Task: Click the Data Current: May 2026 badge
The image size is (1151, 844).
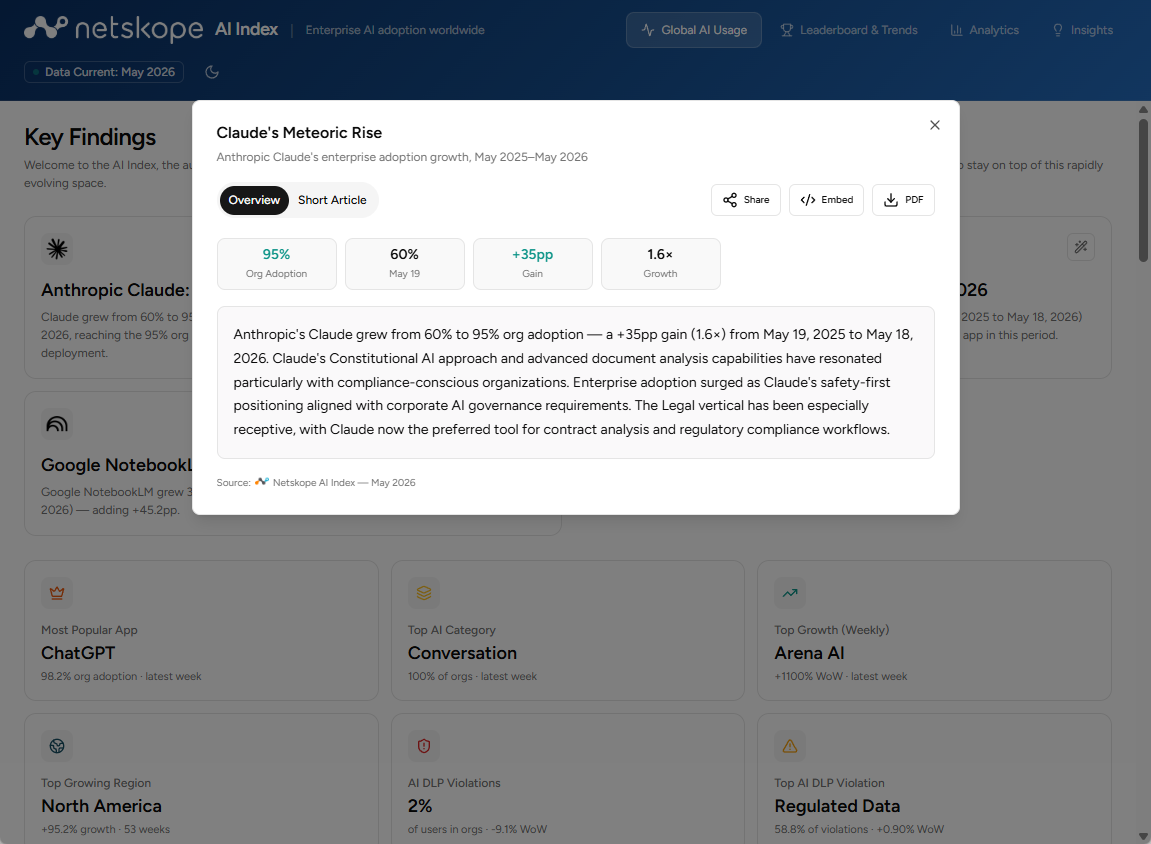Action: (x=104, y=72)
